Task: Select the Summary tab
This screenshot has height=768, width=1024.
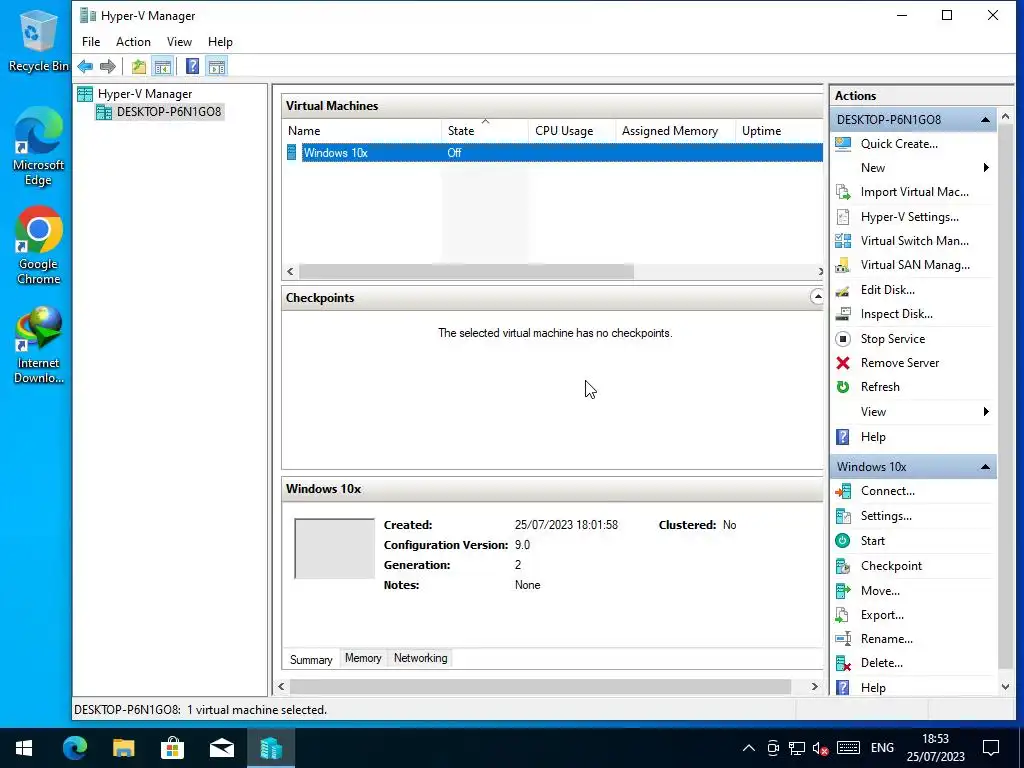Action: 311,660
